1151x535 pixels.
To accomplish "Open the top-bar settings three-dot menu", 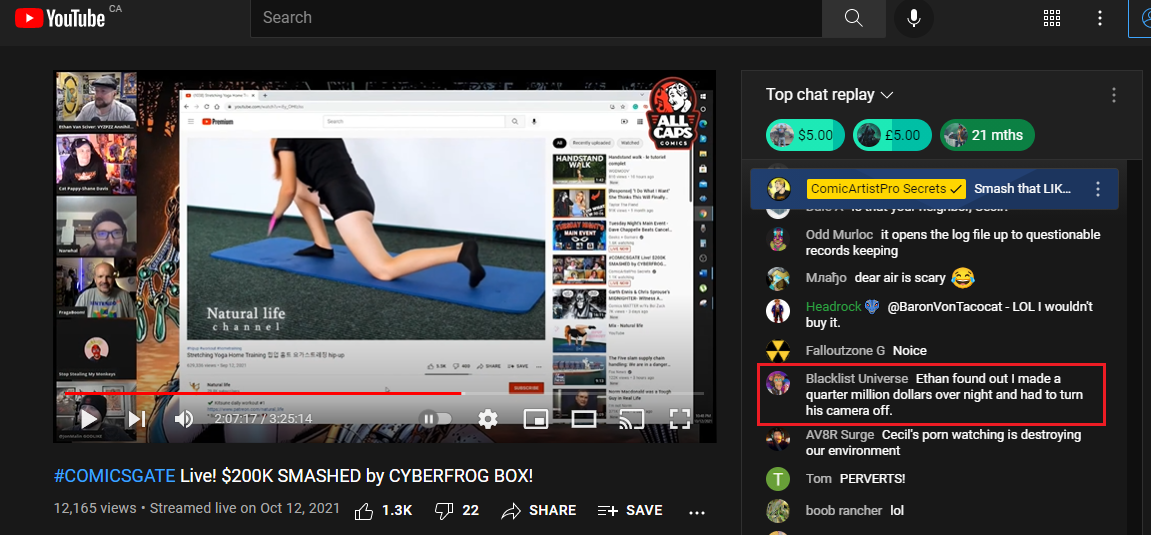I will click(1100, 18).
